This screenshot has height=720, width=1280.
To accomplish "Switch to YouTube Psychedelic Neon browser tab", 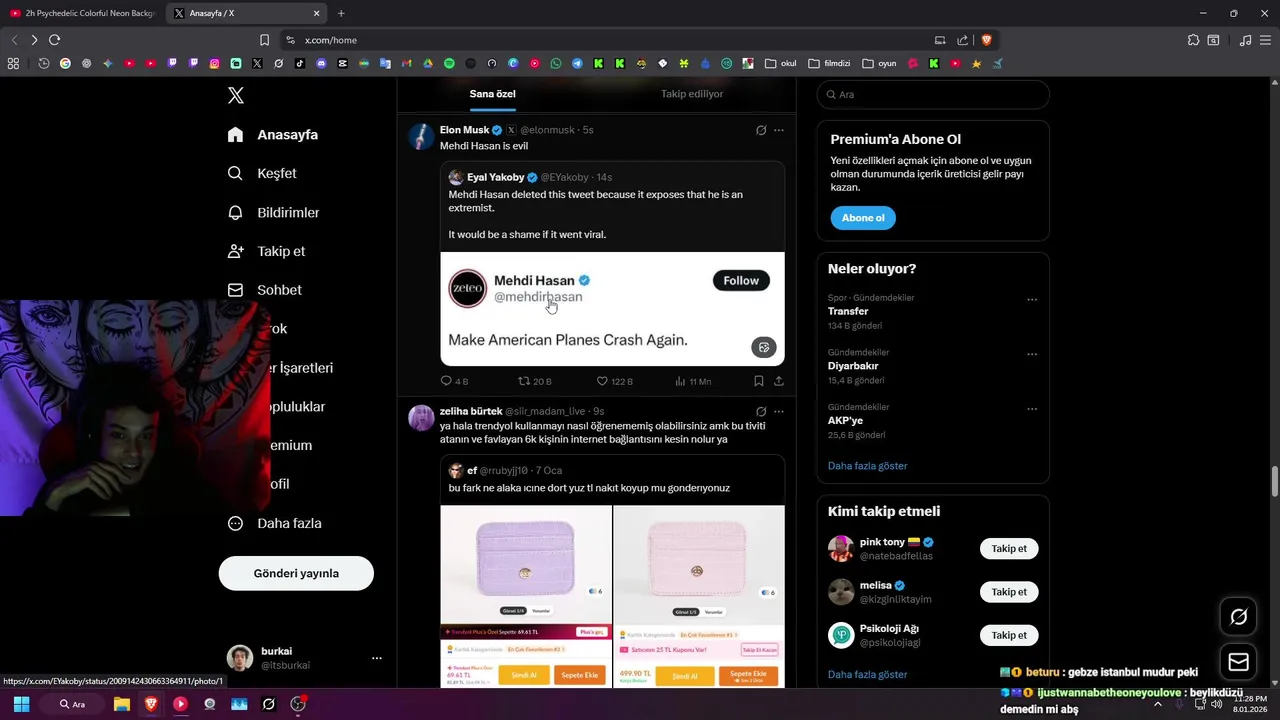I will coord(83,13).
